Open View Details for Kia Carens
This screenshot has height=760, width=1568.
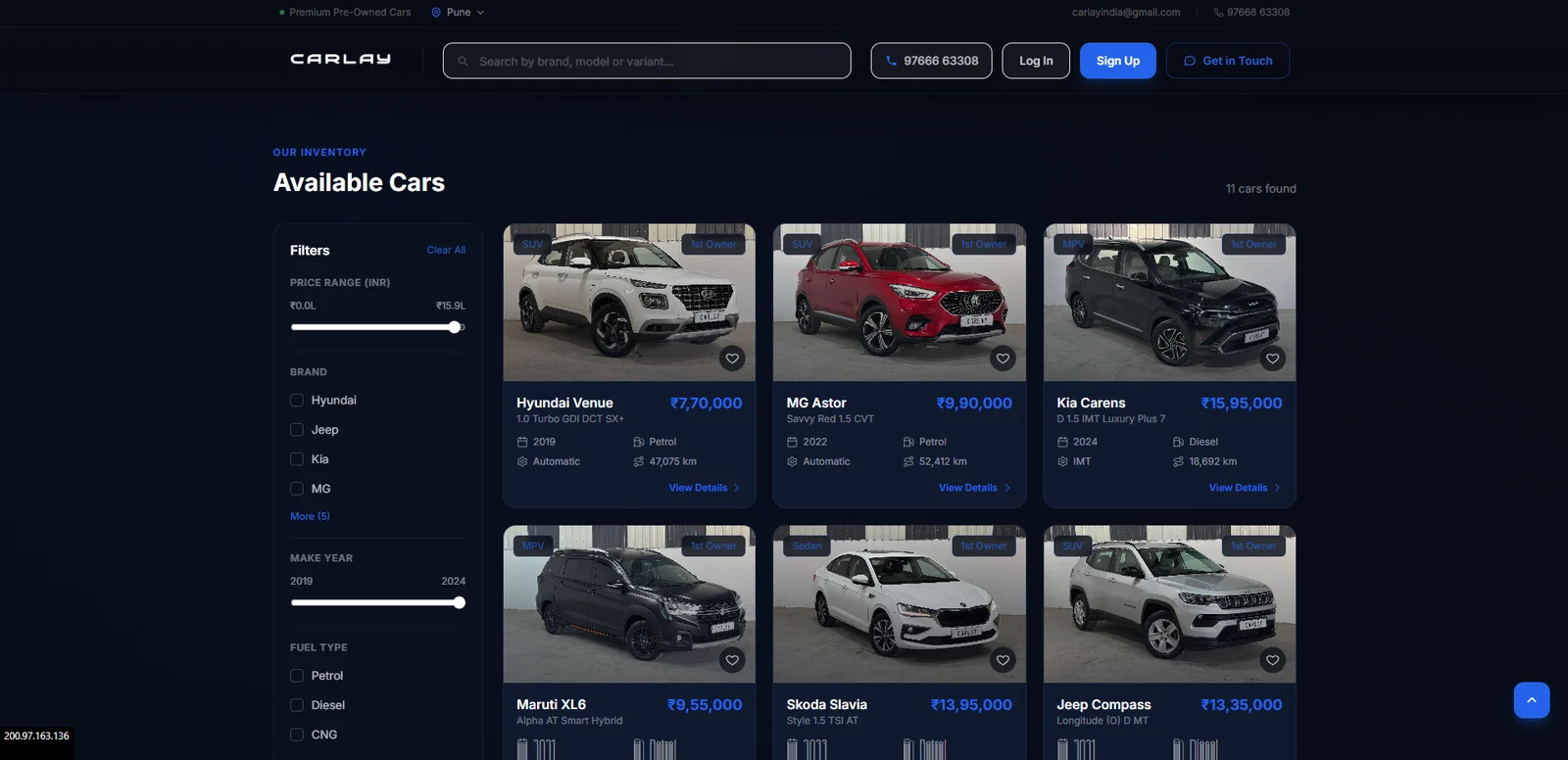1245,488
